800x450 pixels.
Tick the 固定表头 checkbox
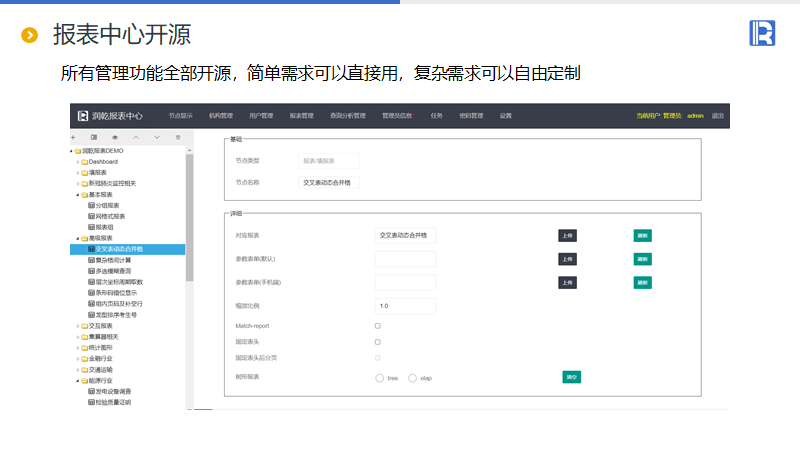(x=377, y=342)
